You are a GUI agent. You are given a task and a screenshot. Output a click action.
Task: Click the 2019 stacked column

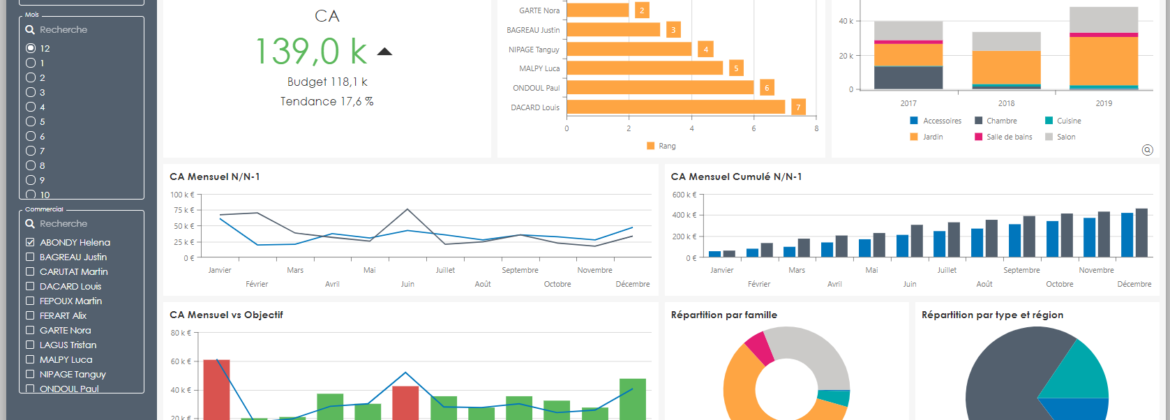point(1104,48)
